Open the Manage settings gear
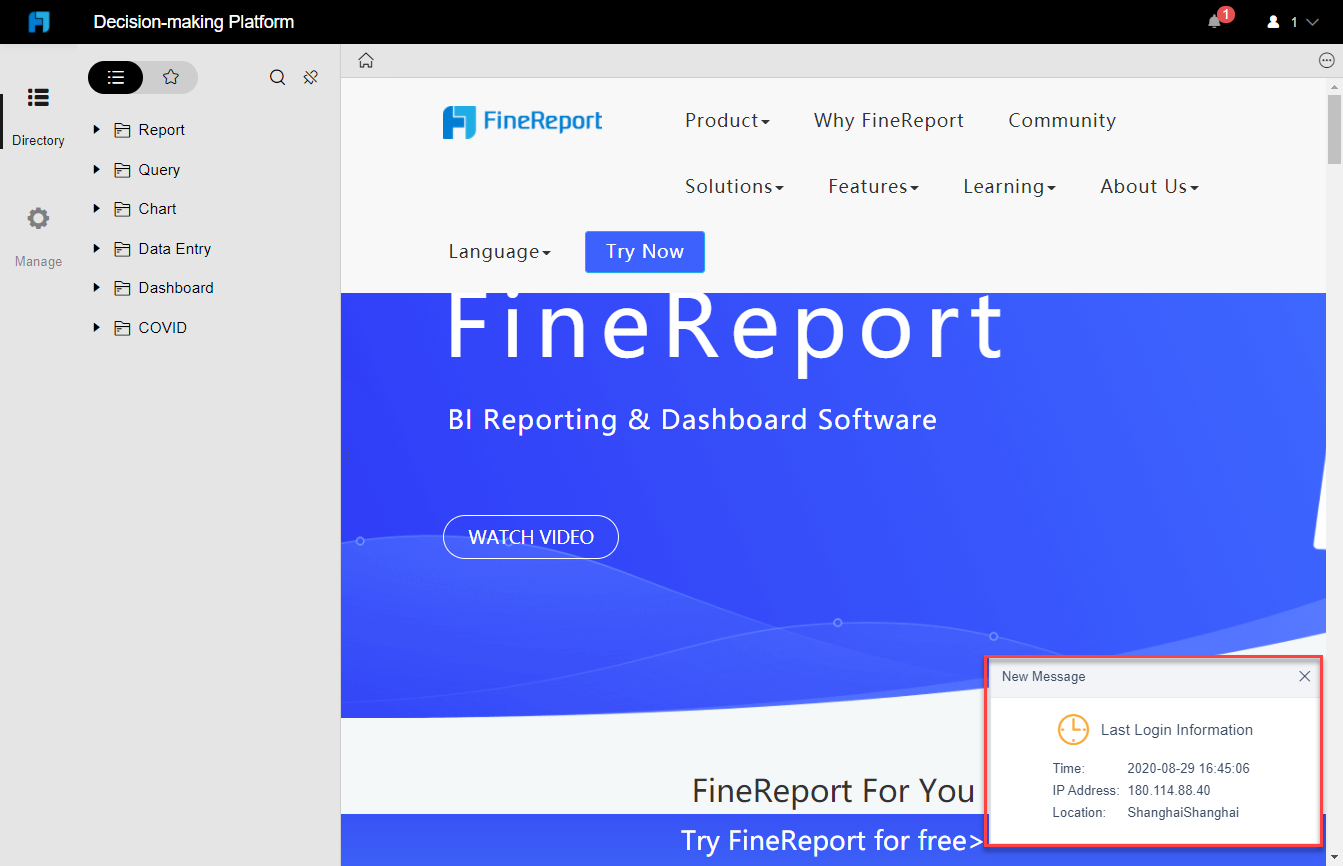Screen dimensions: 1343x866 click(x=38, y=218)
